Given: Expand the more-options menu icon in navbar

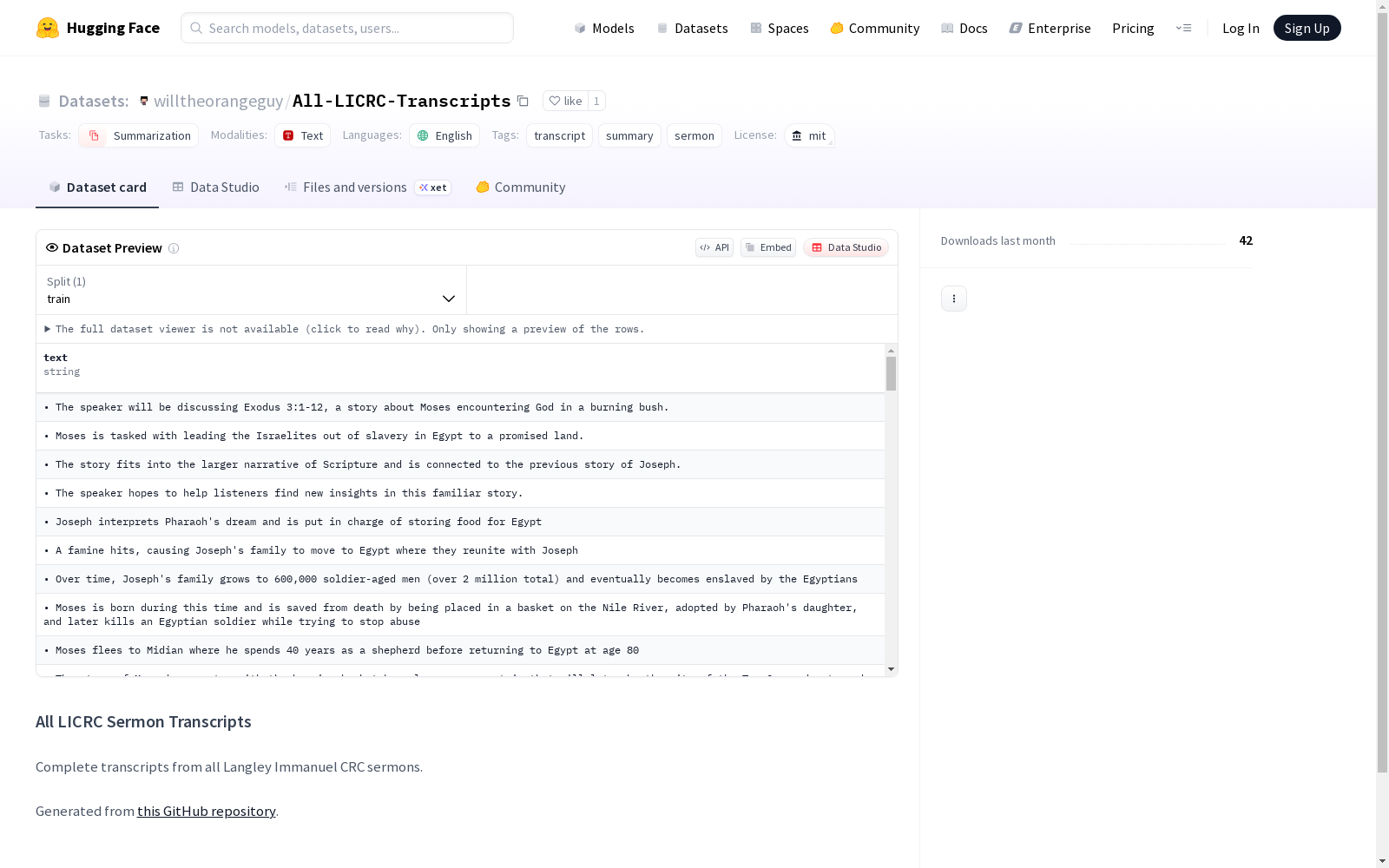Looking at the screenshot, I should click(x=1183, y=28).
